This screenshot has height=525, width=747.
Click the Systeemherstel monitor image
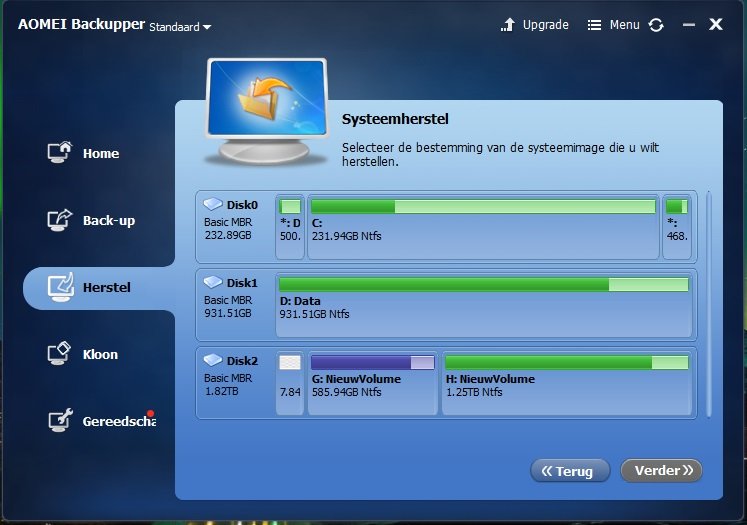267,111
